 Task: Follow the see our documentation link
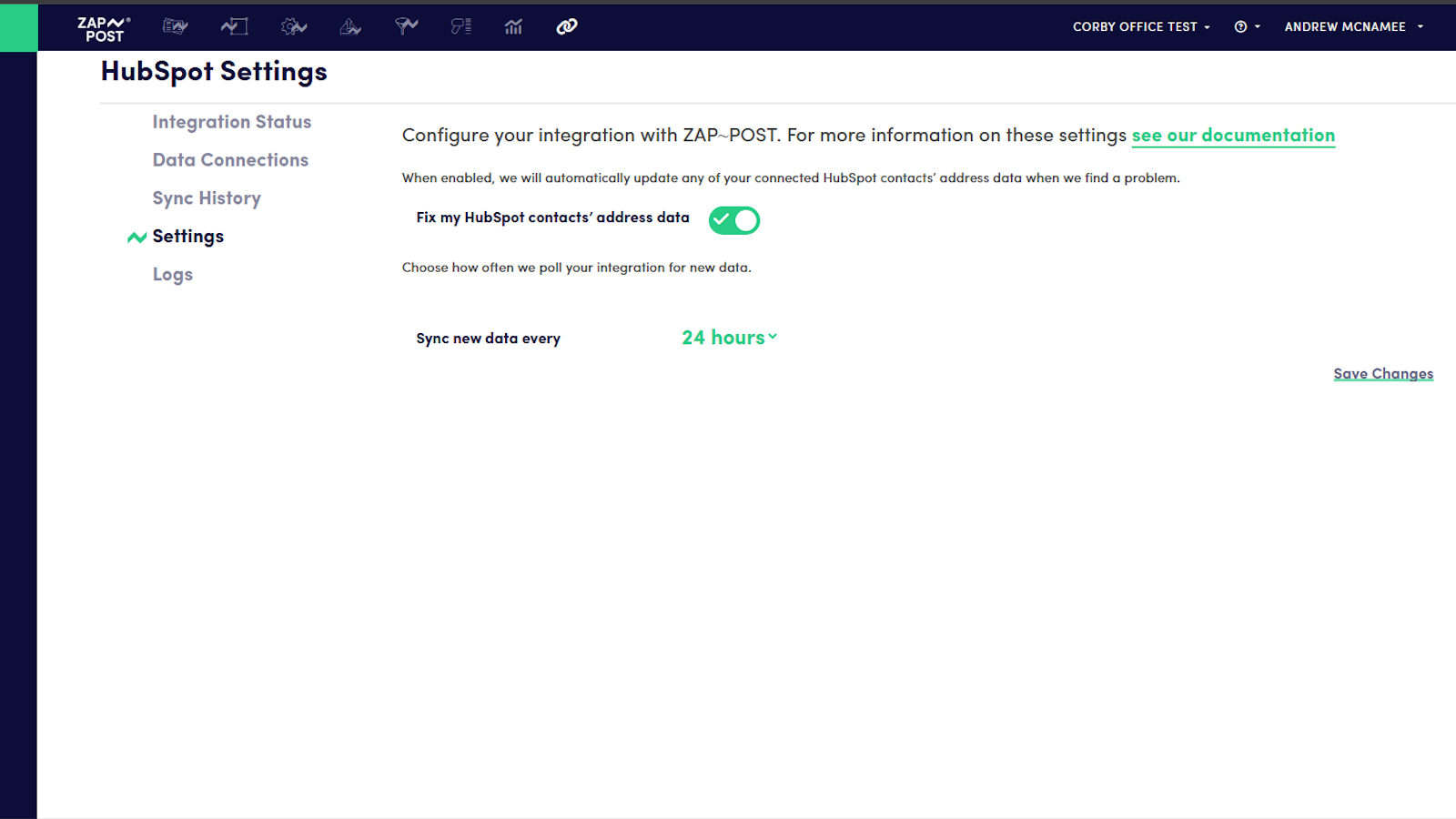click(x=1232, y=136)
